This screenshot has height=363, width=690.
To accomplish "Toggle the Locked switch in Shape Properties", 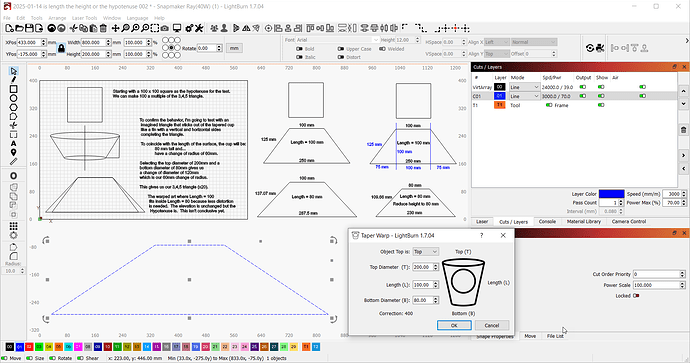I will tap(636, 296).
